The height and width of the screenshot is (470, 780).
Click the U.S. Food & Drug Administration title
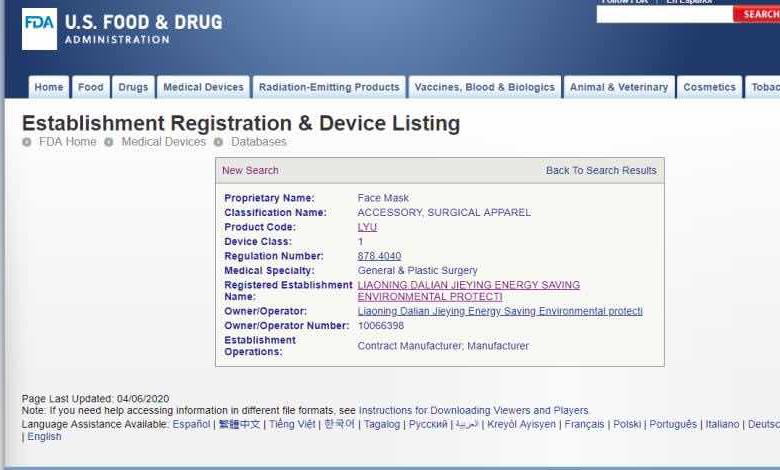click(143, 29)
